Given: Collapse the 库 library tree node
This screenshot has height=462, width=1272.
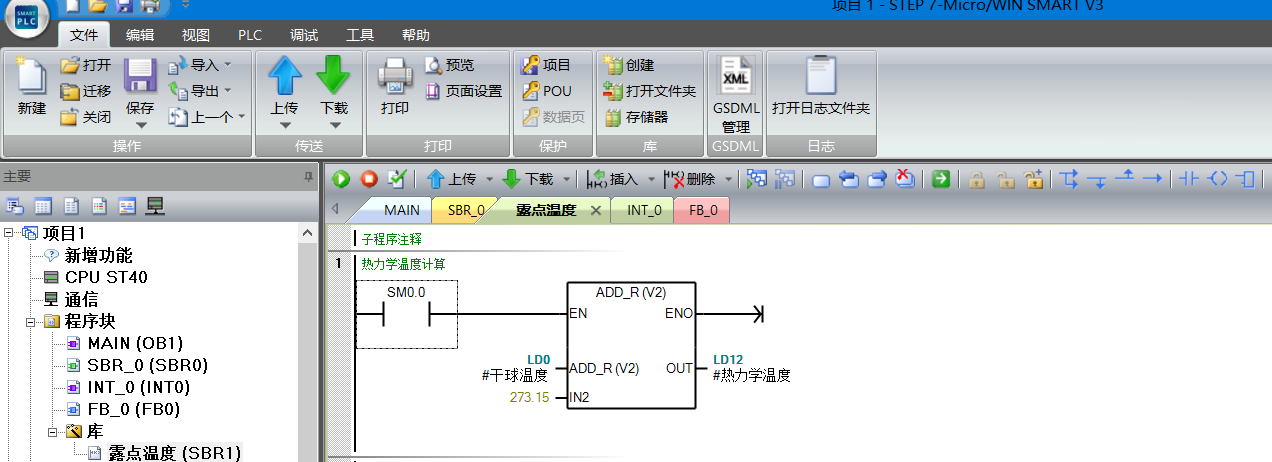Looking at the screenshot, I should tap(53, 431).
